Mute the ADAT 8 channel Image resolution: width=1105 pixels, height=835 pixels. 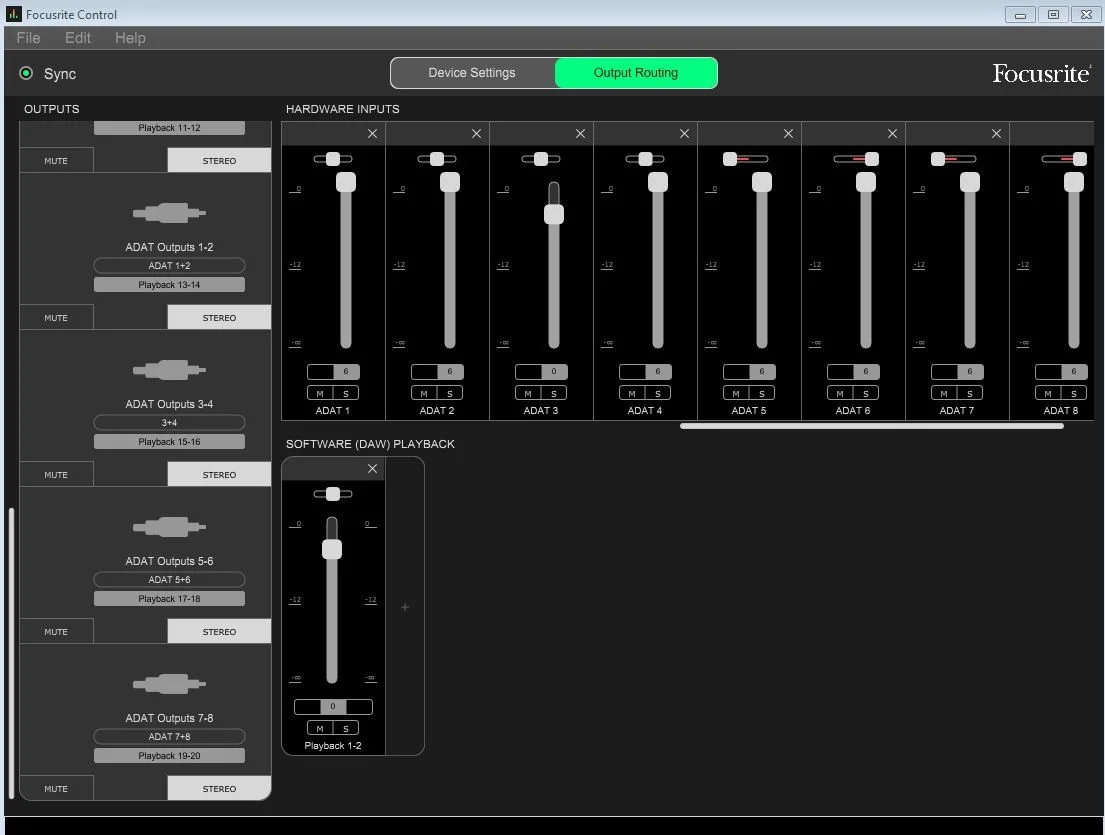tap(1047, 393)
